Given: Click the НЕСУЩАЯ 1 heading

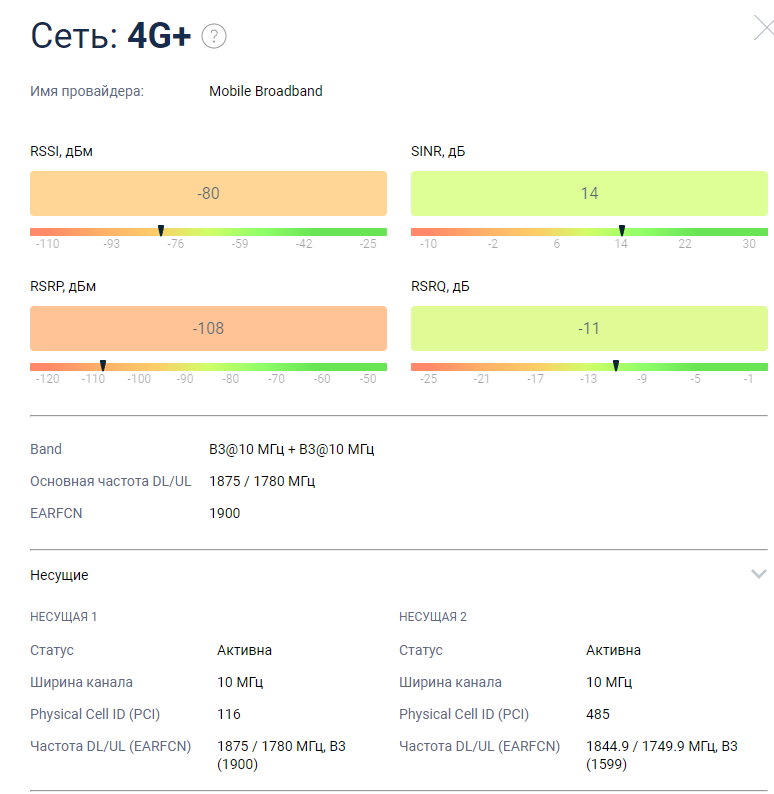Looking at the screenshot, I should 64,617.
